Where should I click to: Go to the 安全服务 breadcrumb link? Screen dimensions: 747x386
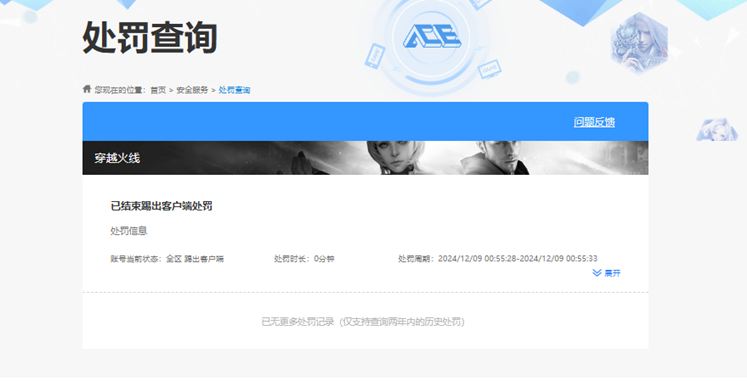point(192,90)
